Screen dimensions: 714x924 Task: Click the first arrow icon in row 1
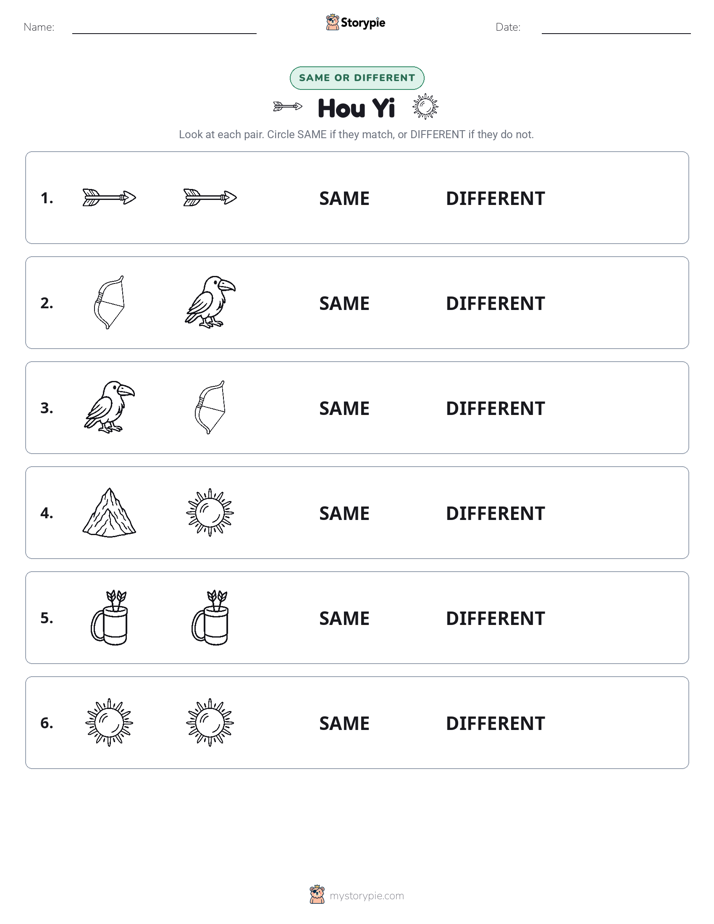[x=109, y=197]
